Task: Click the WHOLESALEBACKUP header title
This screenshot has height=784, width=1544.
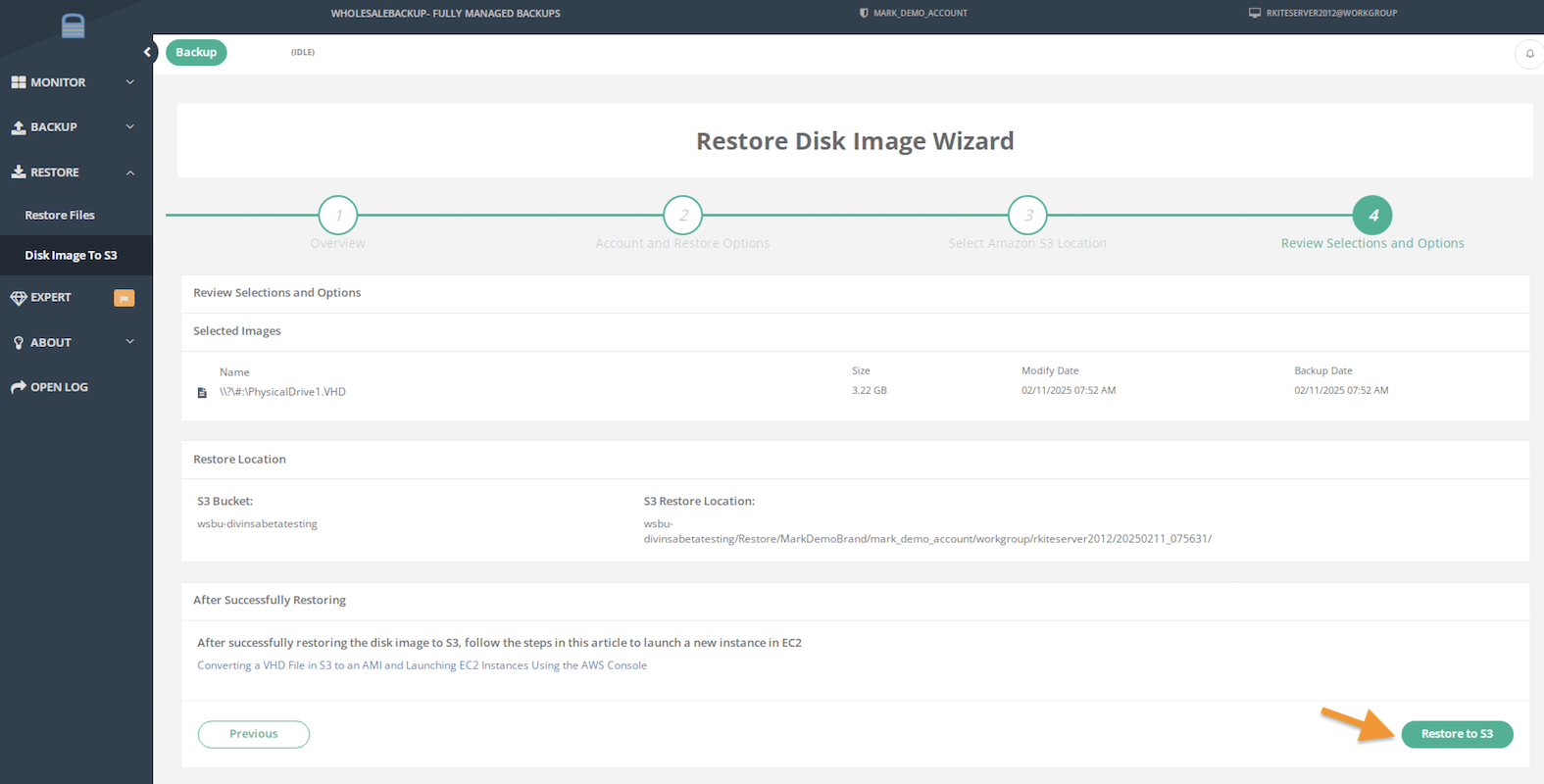Action: pos(446,14)
